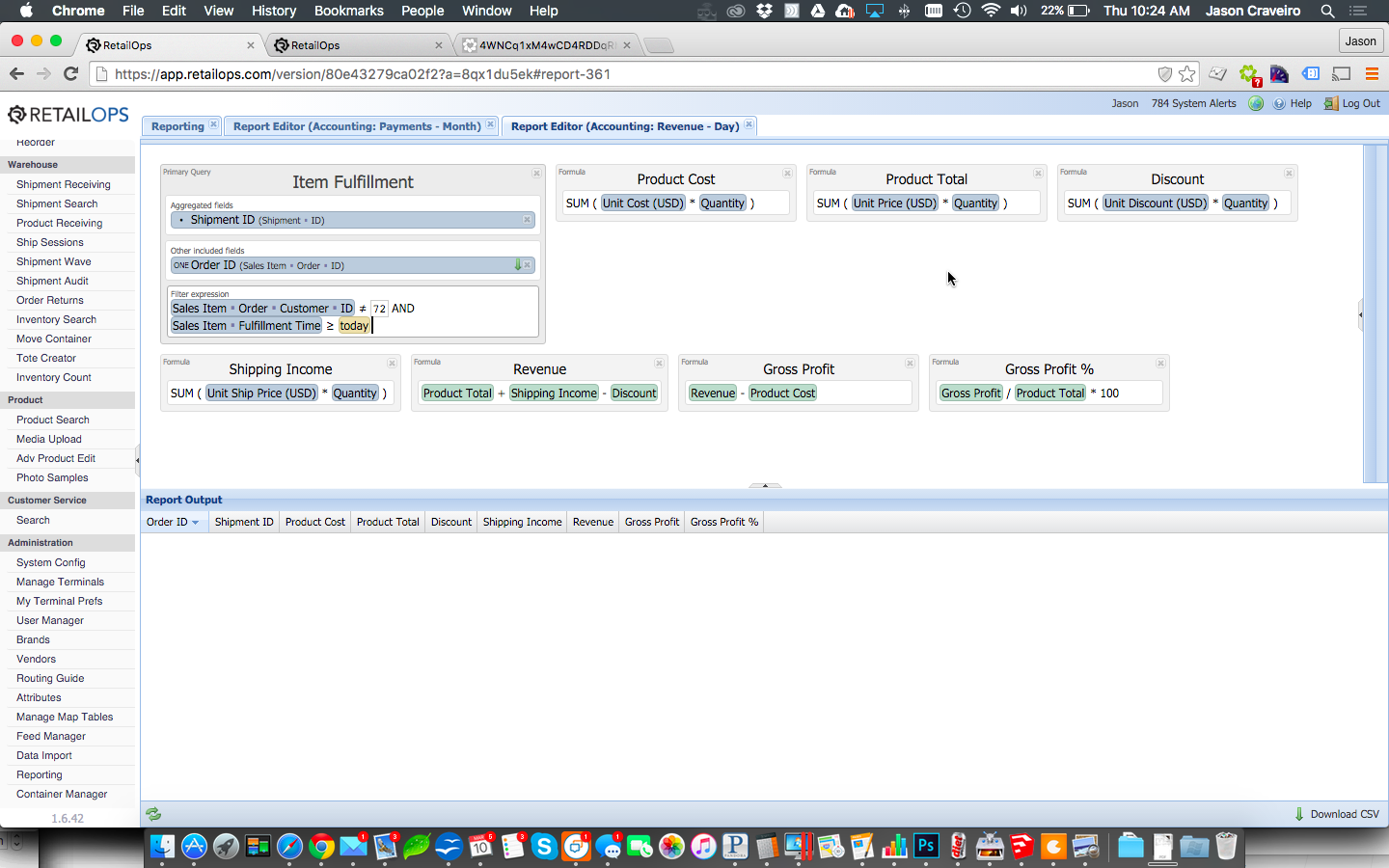The height and width of the screenshot is (868, 1389).
Task: Switch to the Reporting tab
Action: (177, 126)
